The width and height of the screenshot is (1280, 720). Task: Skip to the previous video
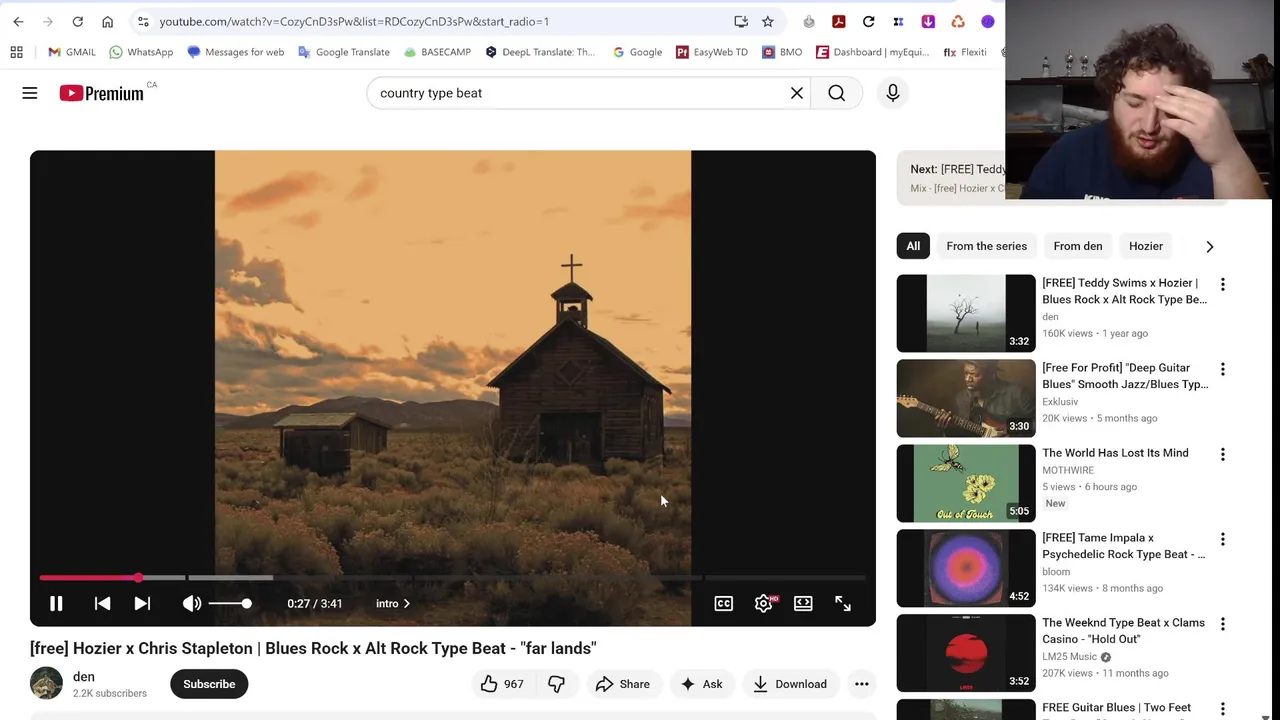click(x=102, y=603)
